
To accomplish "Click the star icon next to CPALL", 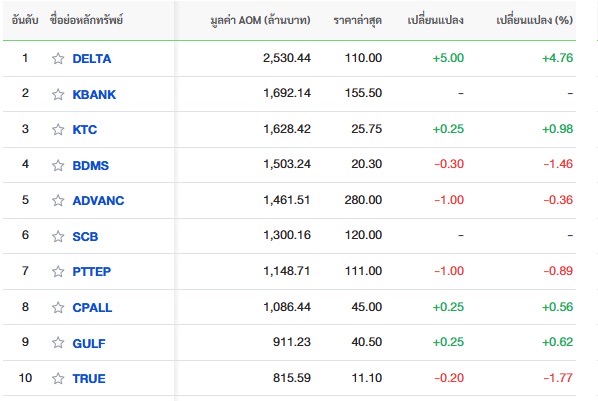I will pos(58,307).
